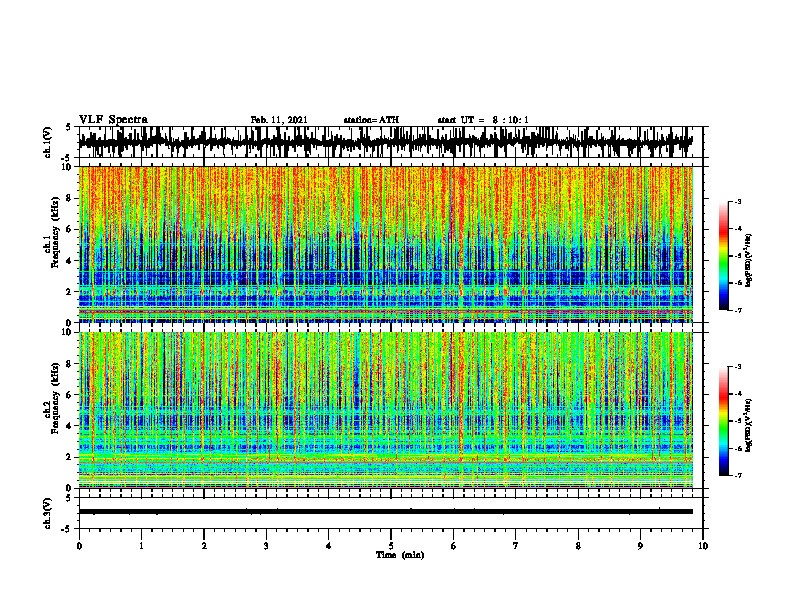Image resolution: width=792 pixels, height=612 pixels.
Task: Click the "ch.1 Frequency (kHz)" axis label
Action: pyautogui.click(x=51, y=232)
